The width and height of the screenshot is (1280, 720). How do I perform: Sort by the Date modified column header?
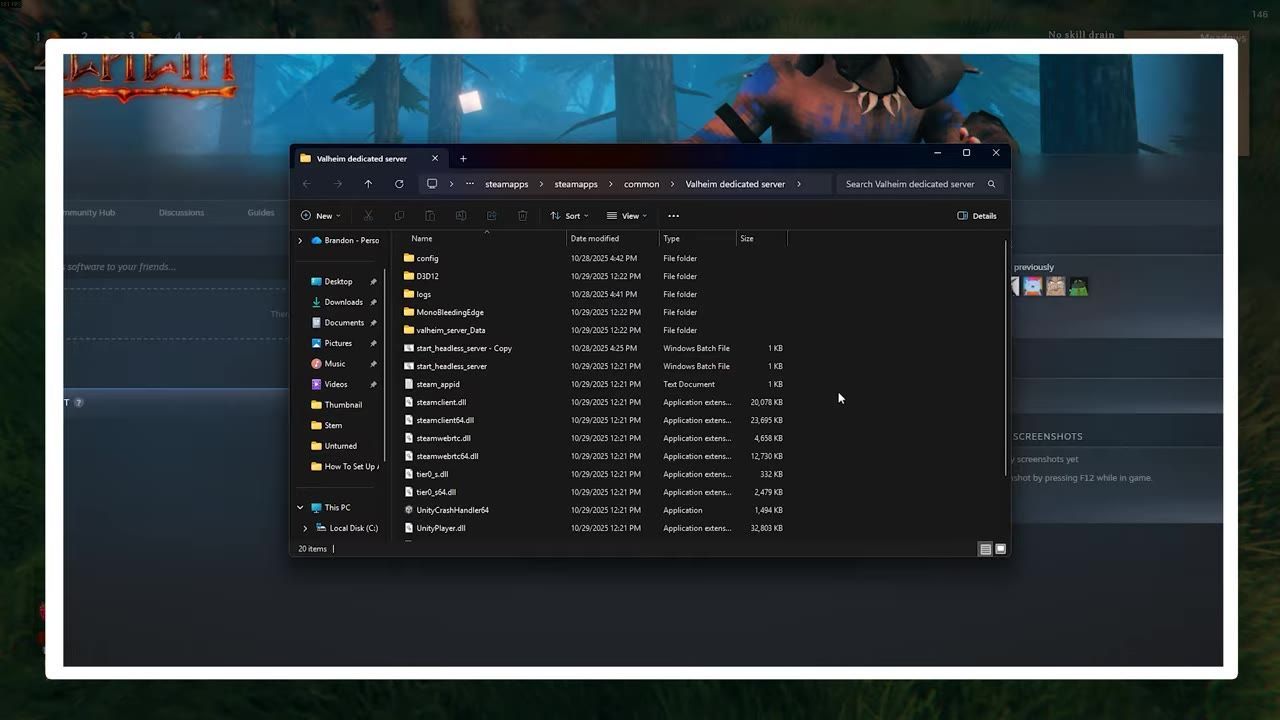(594, 239)
